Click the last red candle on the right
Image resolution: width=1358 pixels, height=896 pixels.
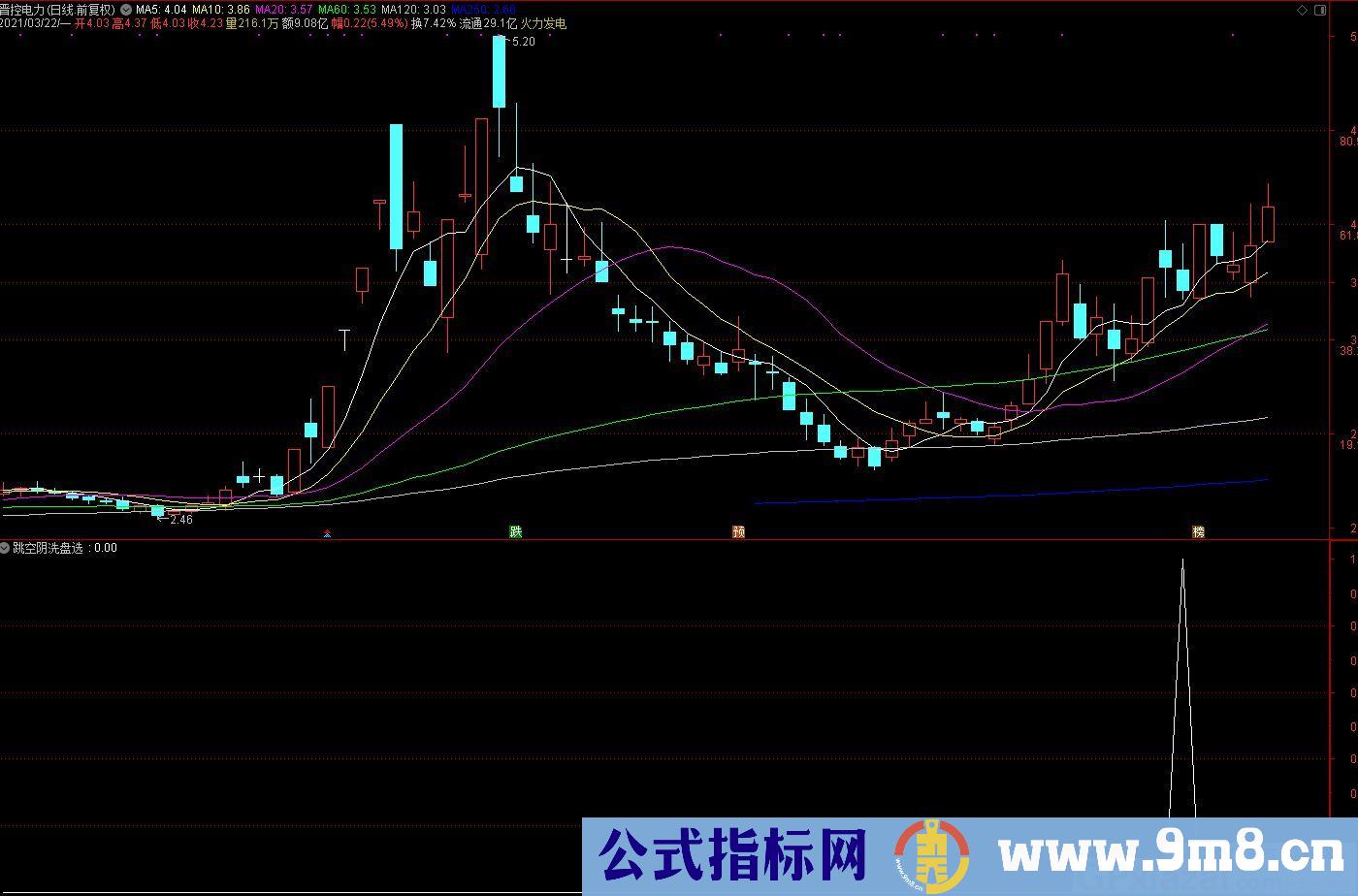[x=1268, y=224]
